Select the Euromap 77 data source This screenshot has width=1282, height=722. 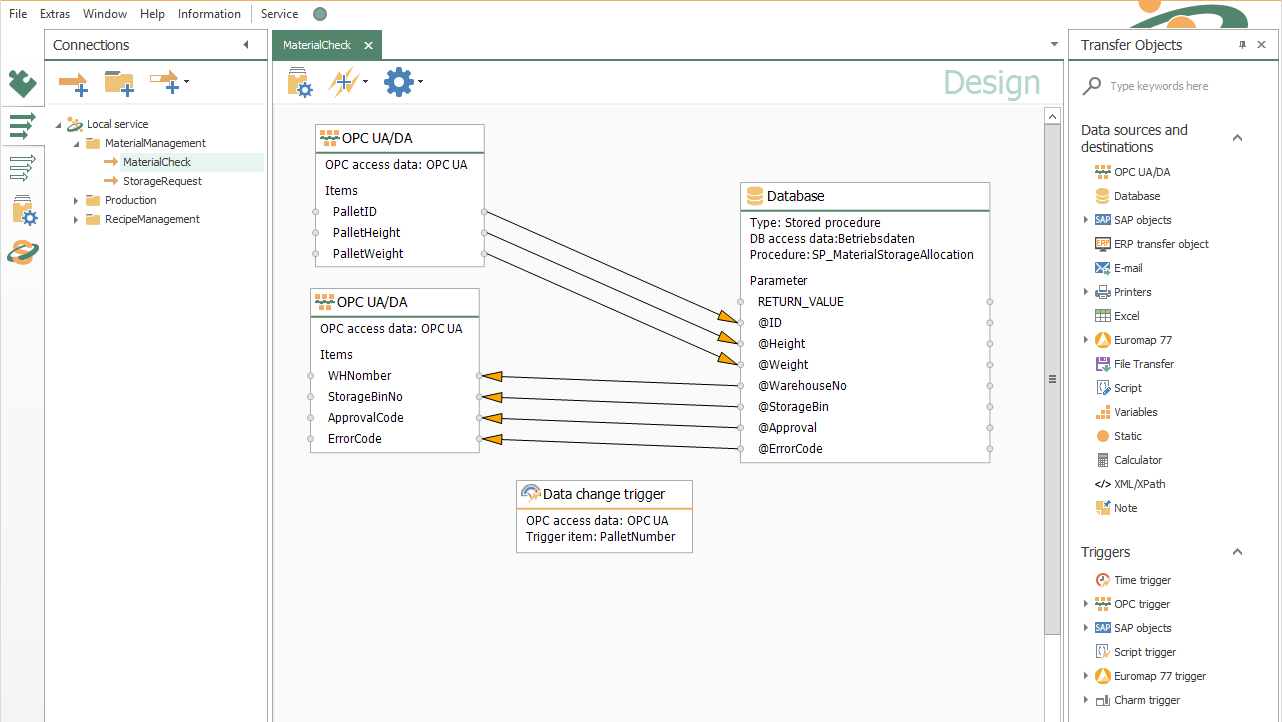pos(1142,340)
